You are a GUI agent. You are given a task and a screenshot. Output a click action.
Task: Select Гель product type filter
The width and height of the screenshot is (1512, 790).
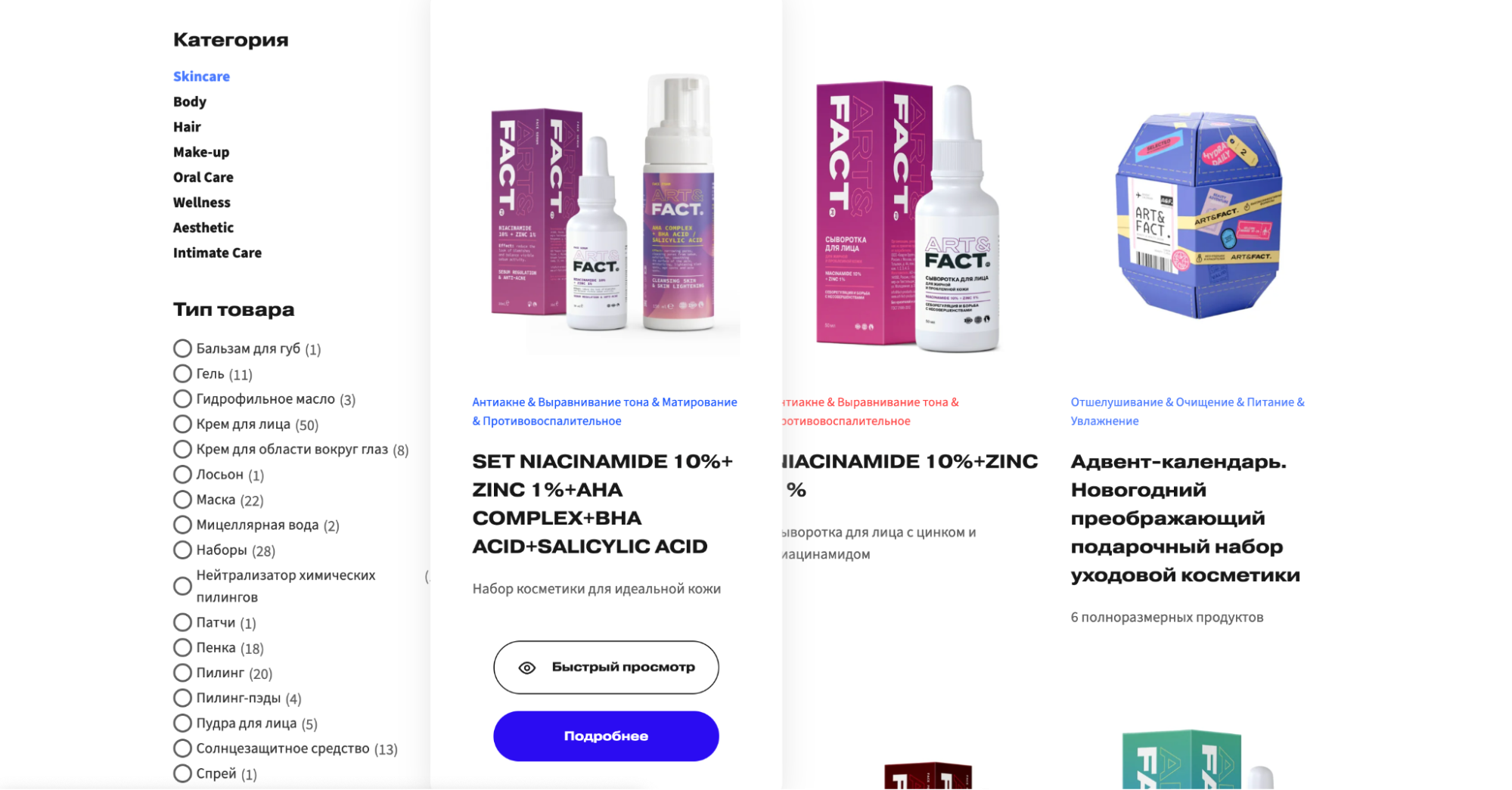[x=182, y=373]
